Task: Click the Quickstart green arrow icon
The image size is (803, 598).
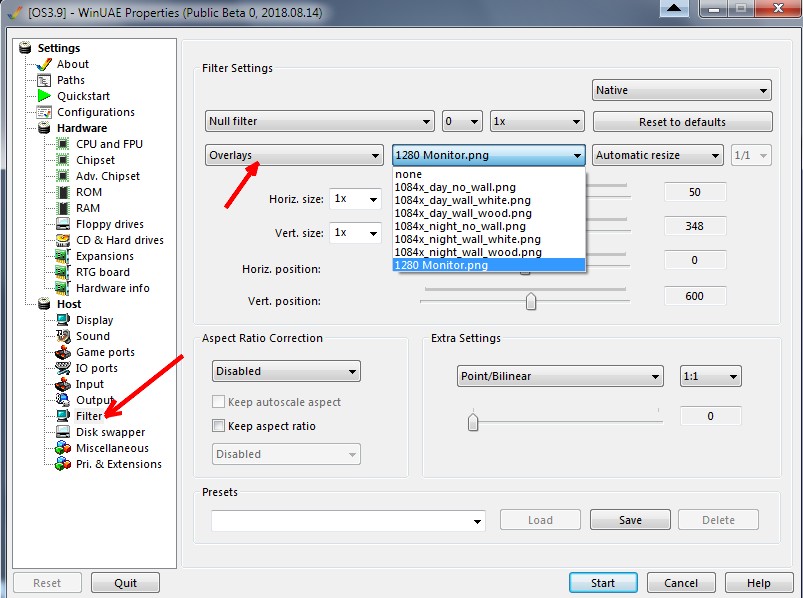Action: 44,96
